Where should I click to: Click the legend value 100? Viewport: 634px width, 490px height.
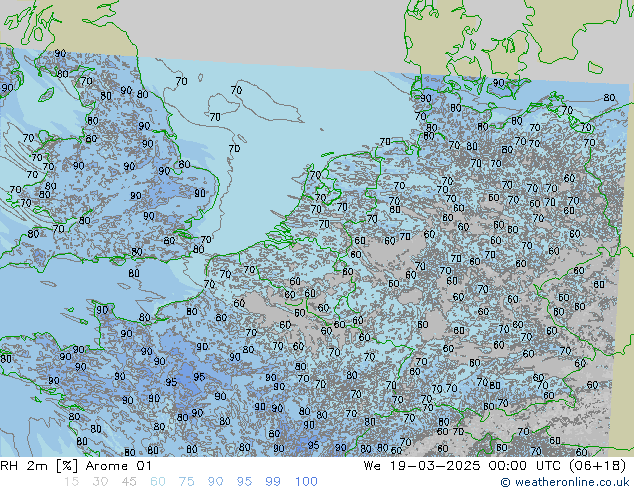click(306, 482)
